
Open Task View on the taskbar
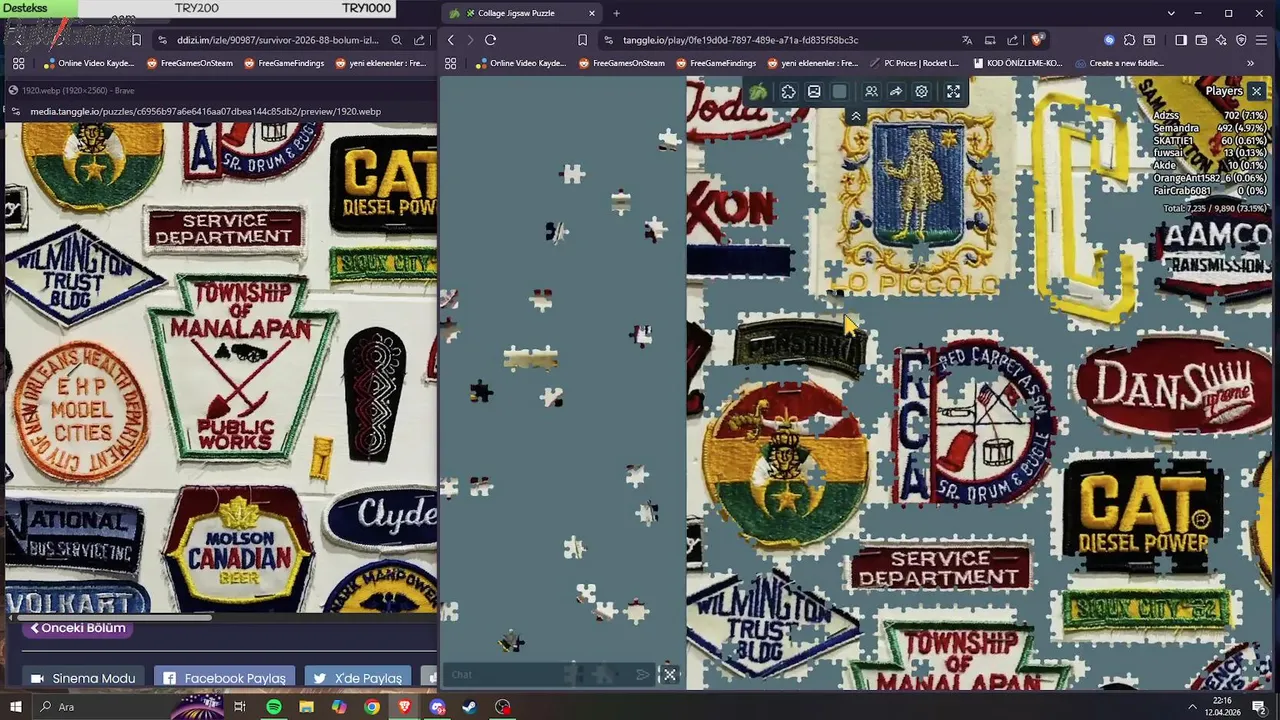coord(240,707)
